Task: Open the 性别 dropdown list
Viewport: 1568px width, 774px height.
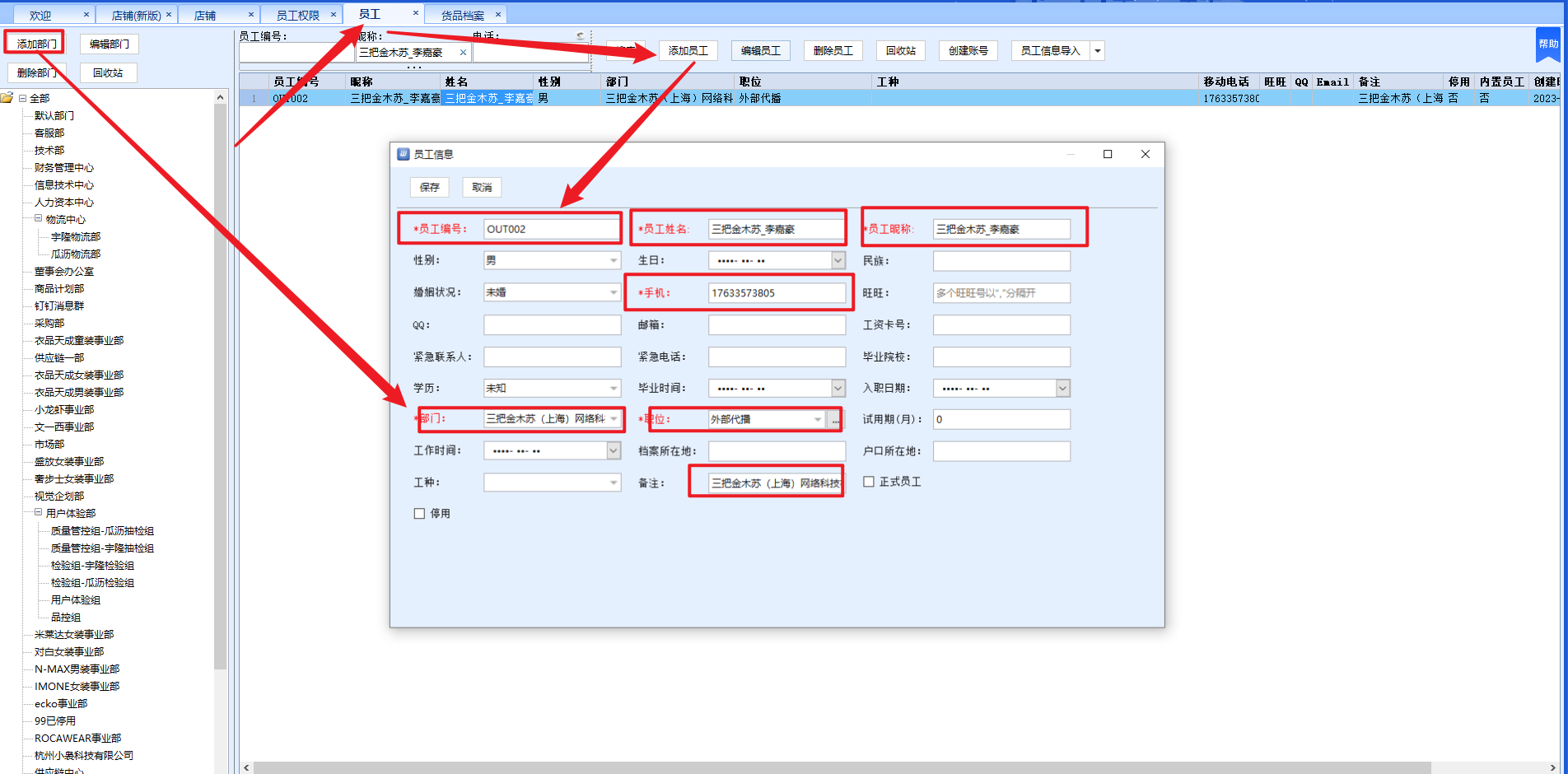Action: point(613,261)
